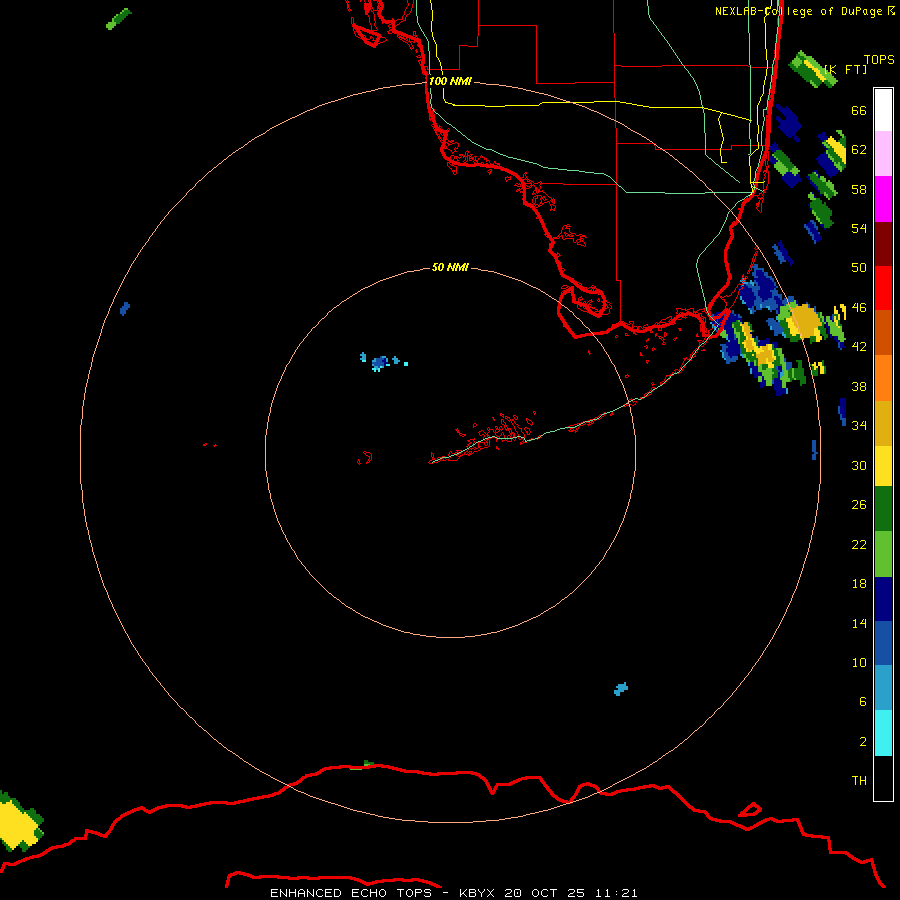The height and width of the screenshot is (900, 900).
Task: Click the 'TH' threshold label
Action: [859, 781]
